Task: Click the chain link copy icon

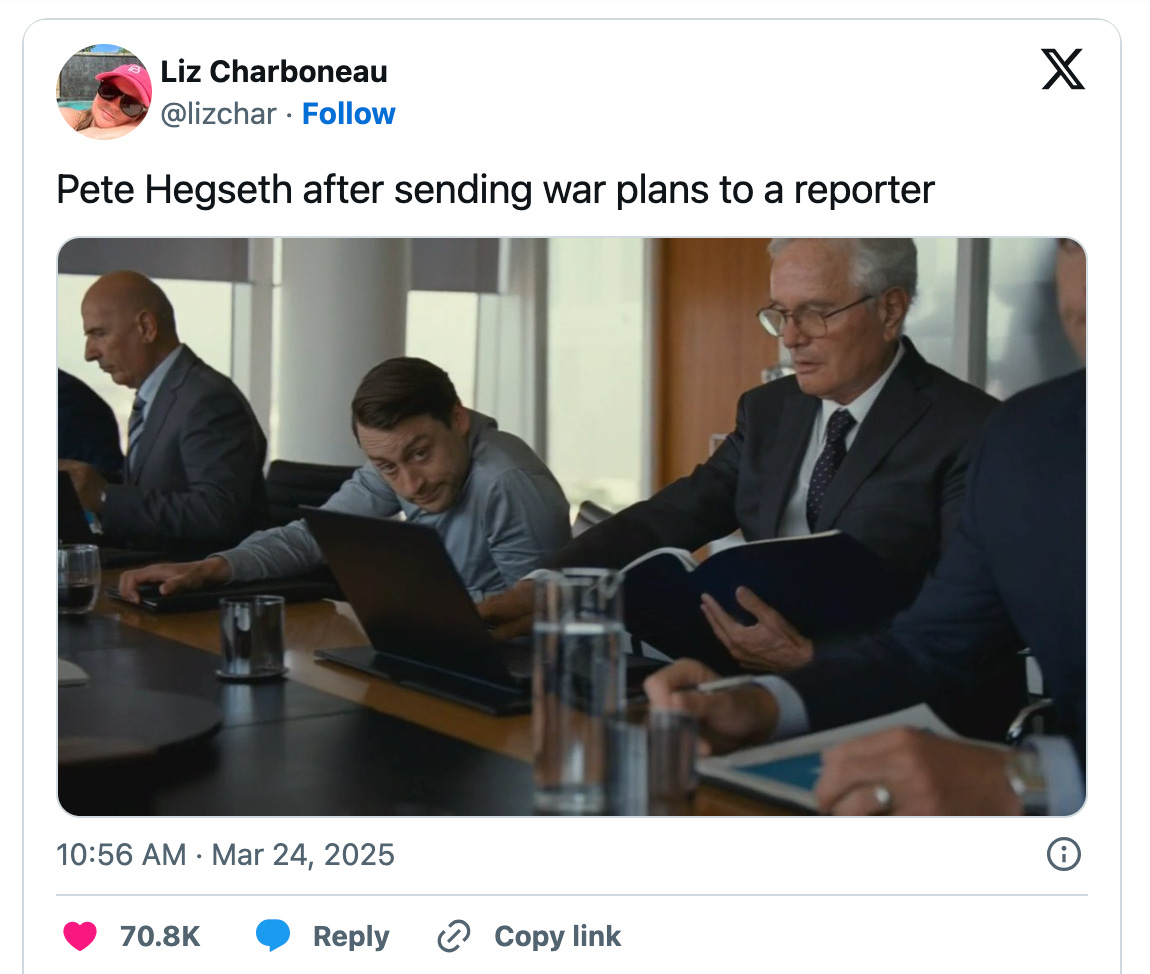Action: click(453, 936)
